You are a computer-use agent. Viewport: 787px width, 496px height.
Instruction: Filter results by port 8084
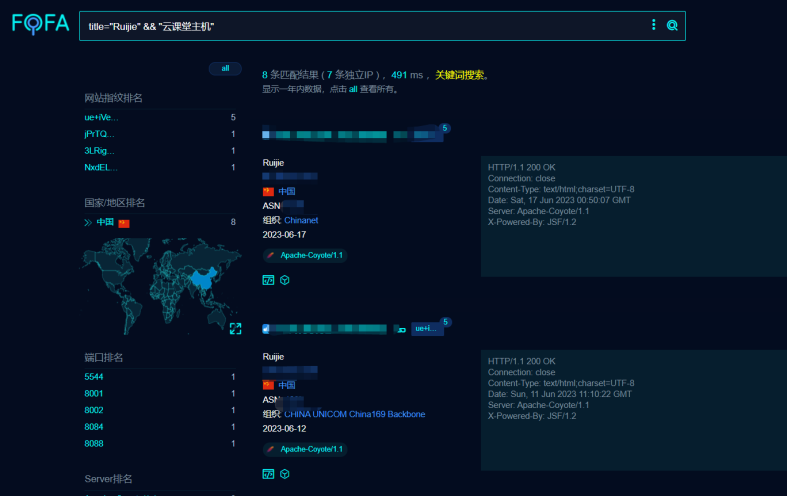tap(94, 427)
